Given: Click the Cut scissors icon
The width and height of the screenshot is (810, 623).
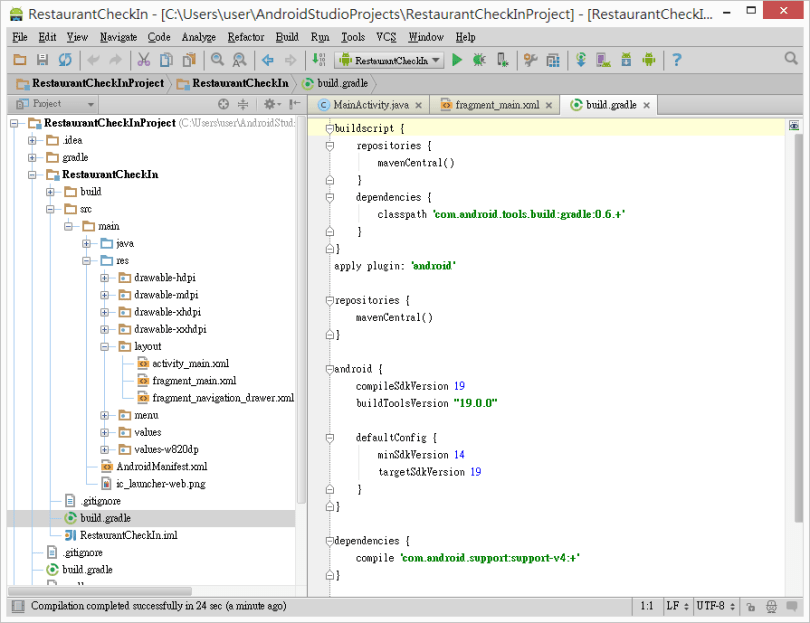Looking at the screenshot, I should point(143,61).
